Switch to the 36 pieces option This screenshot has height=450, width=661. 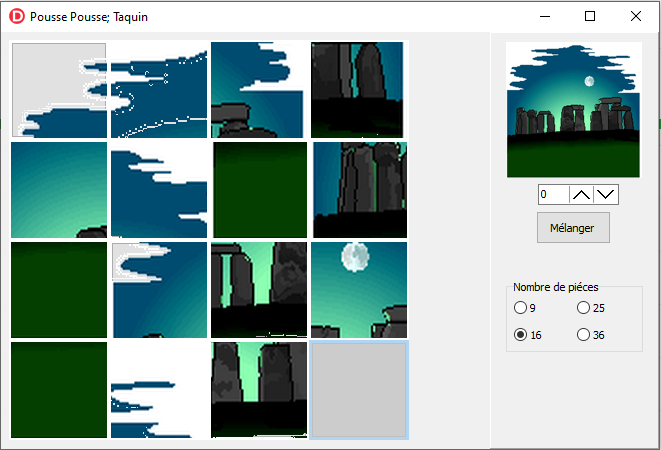[584, 335]
